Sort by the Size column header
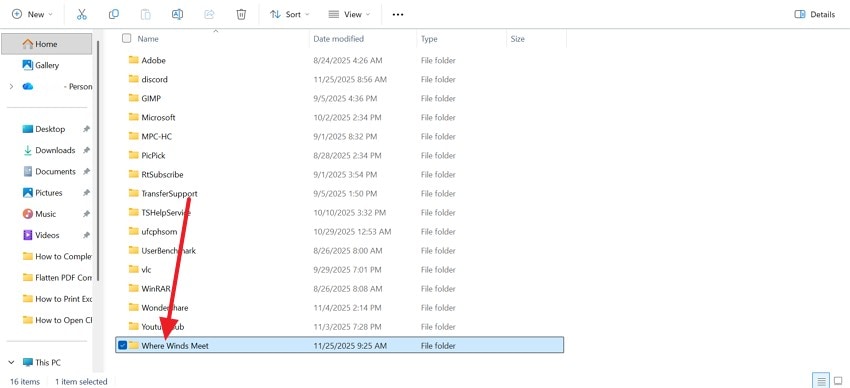 (x=517, y=39)
